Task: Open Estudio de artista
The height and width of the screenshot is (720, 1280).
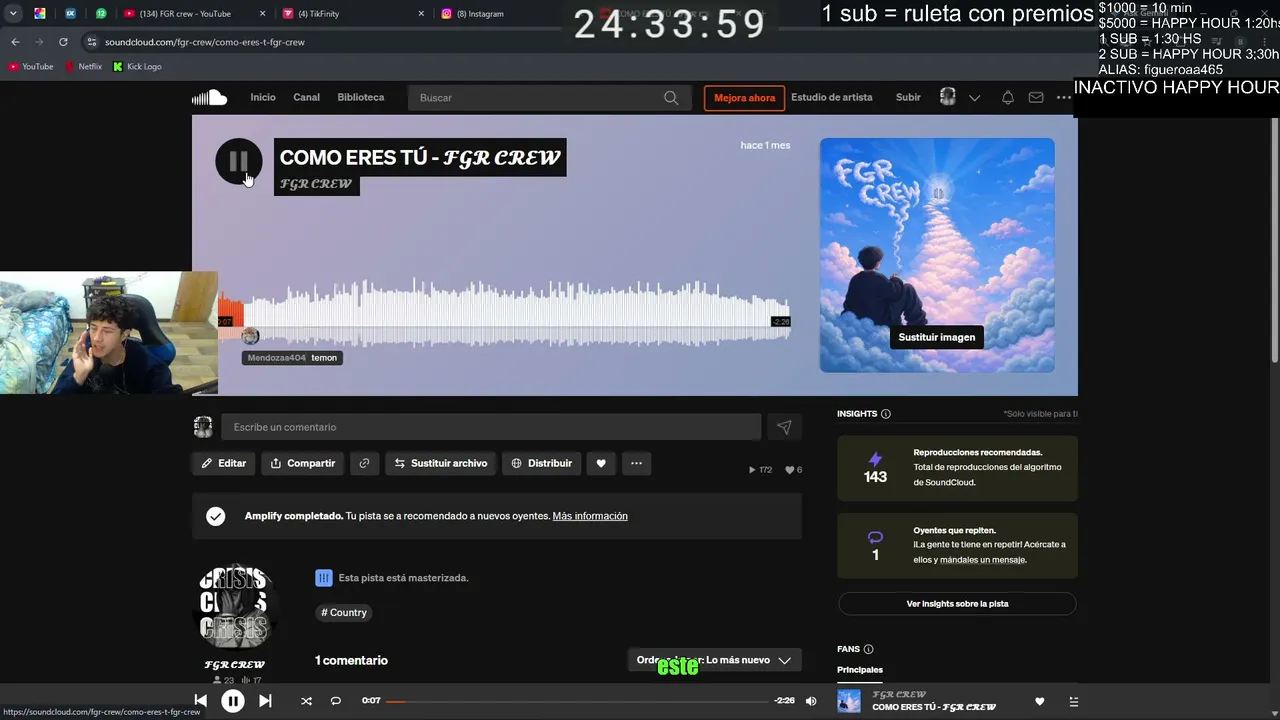Action: pos(832,97)
